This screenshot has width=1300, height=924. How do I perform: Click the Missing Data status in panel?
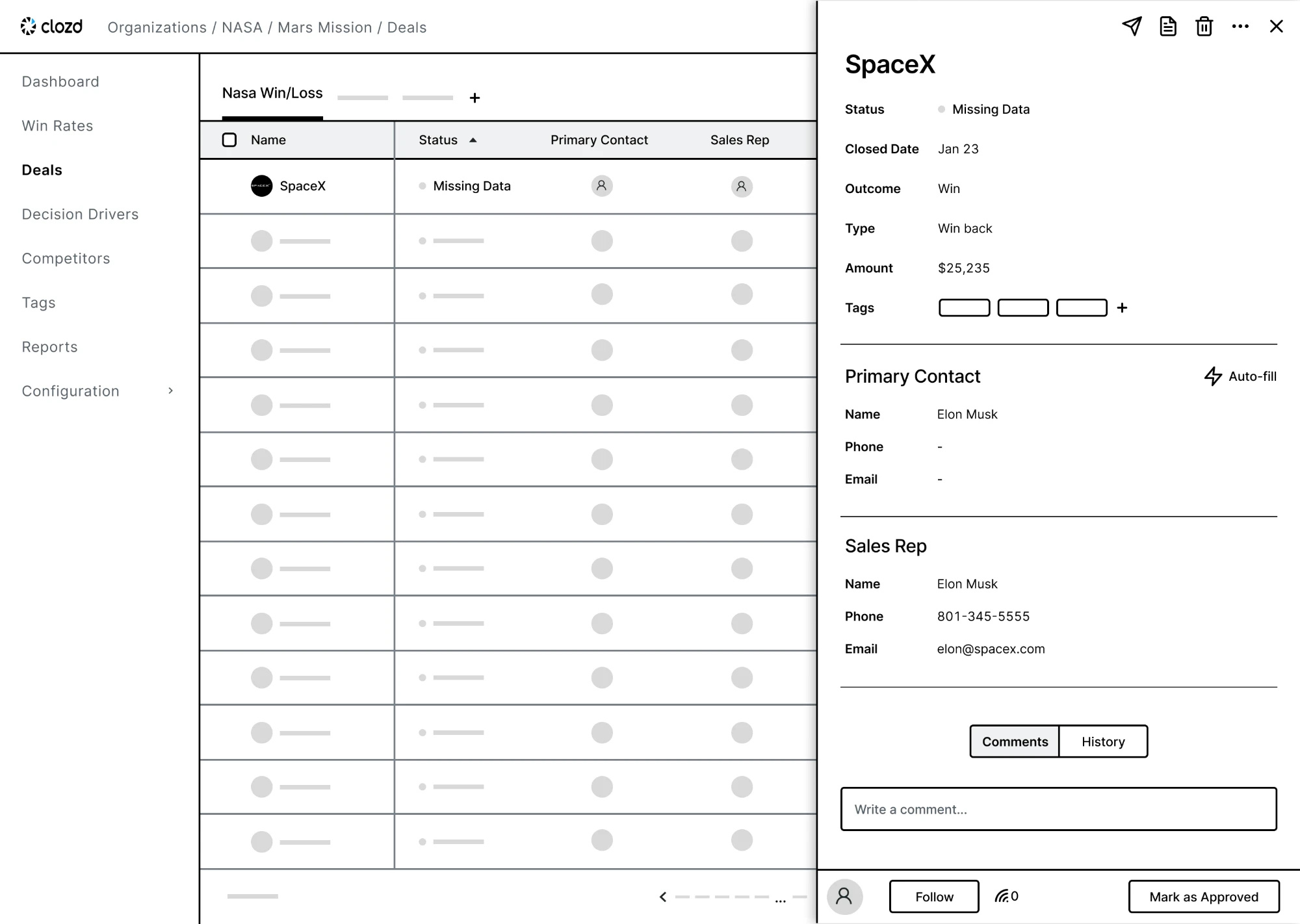click(x=983, y=109)
